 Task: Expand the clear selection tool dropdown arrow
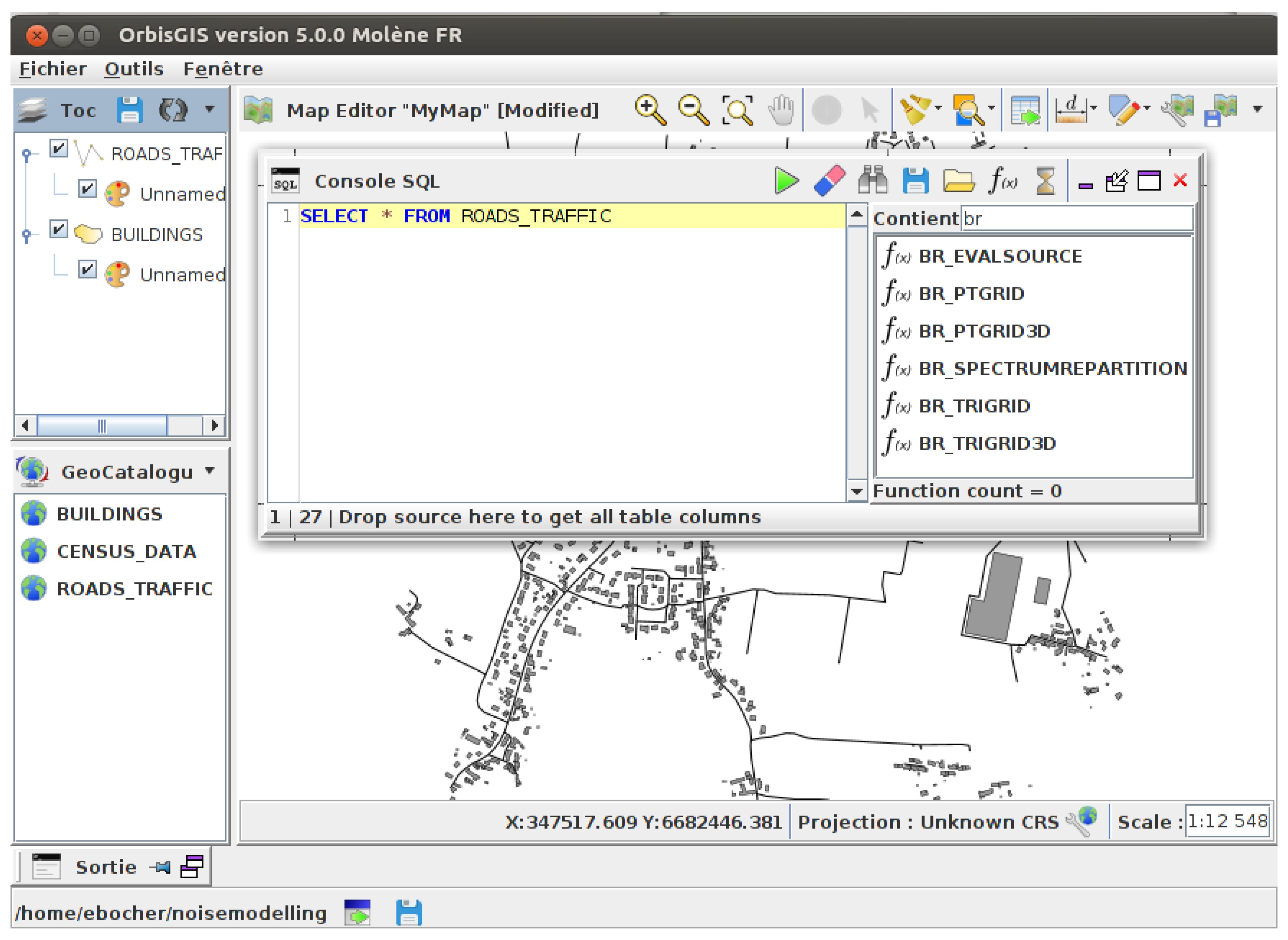(x=938, y=108)
